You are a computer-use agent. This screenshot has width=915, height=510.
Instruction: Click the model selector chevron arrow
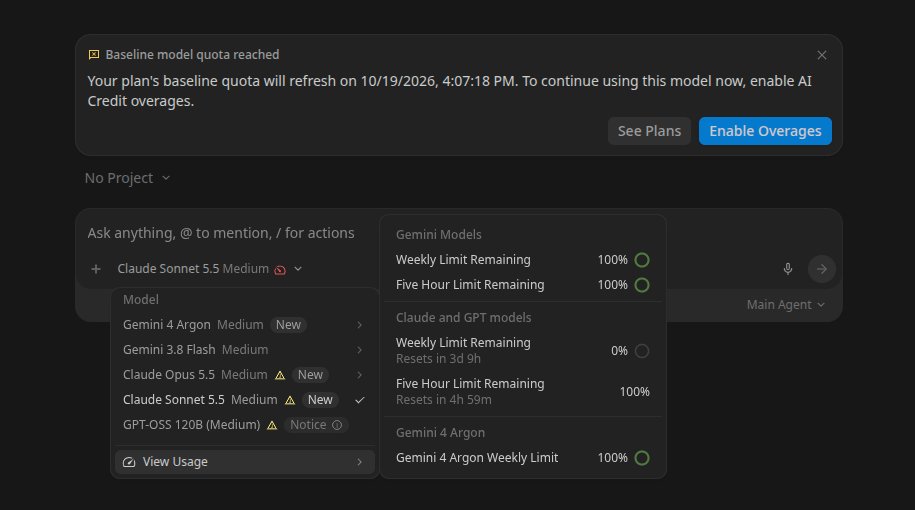tap(298, 269)
